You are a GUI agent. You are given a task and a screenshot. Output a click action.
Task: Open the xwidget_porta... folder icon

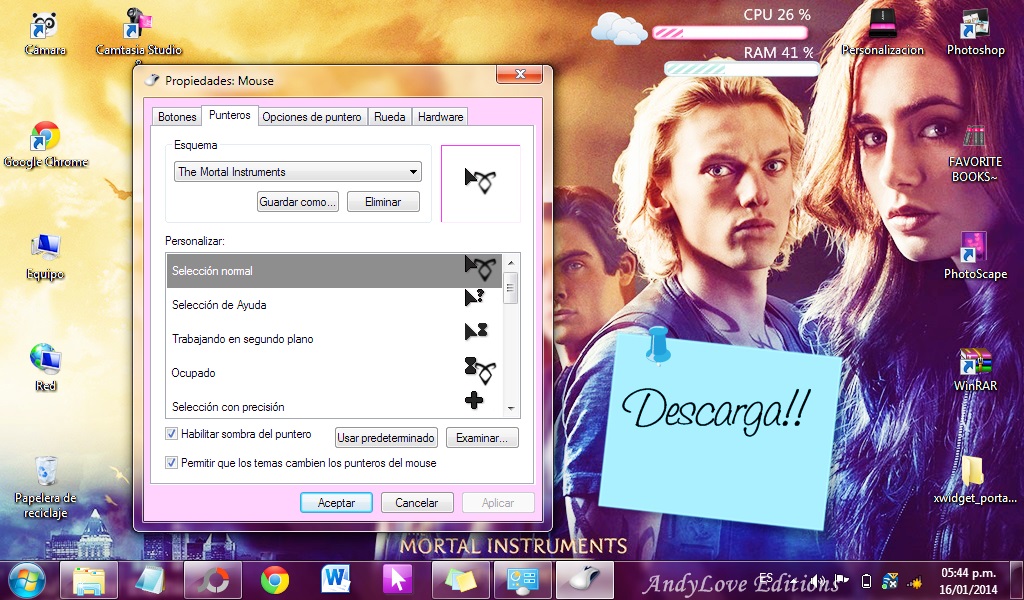pyautogui.click(x=974, y=480)
